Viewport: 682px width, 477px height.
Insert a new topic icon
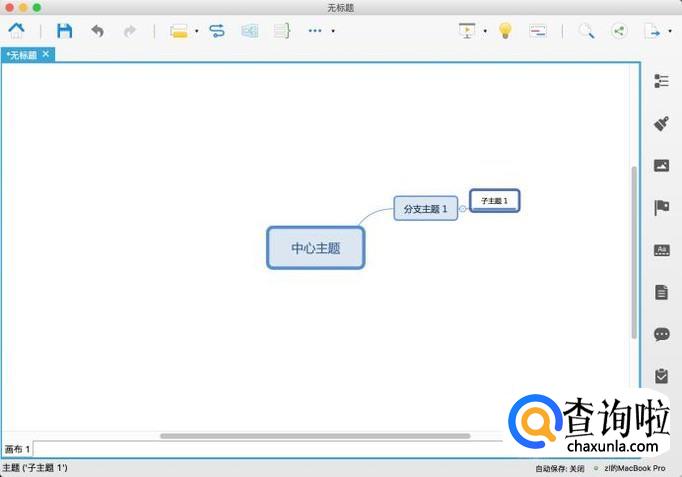point(179,31)
